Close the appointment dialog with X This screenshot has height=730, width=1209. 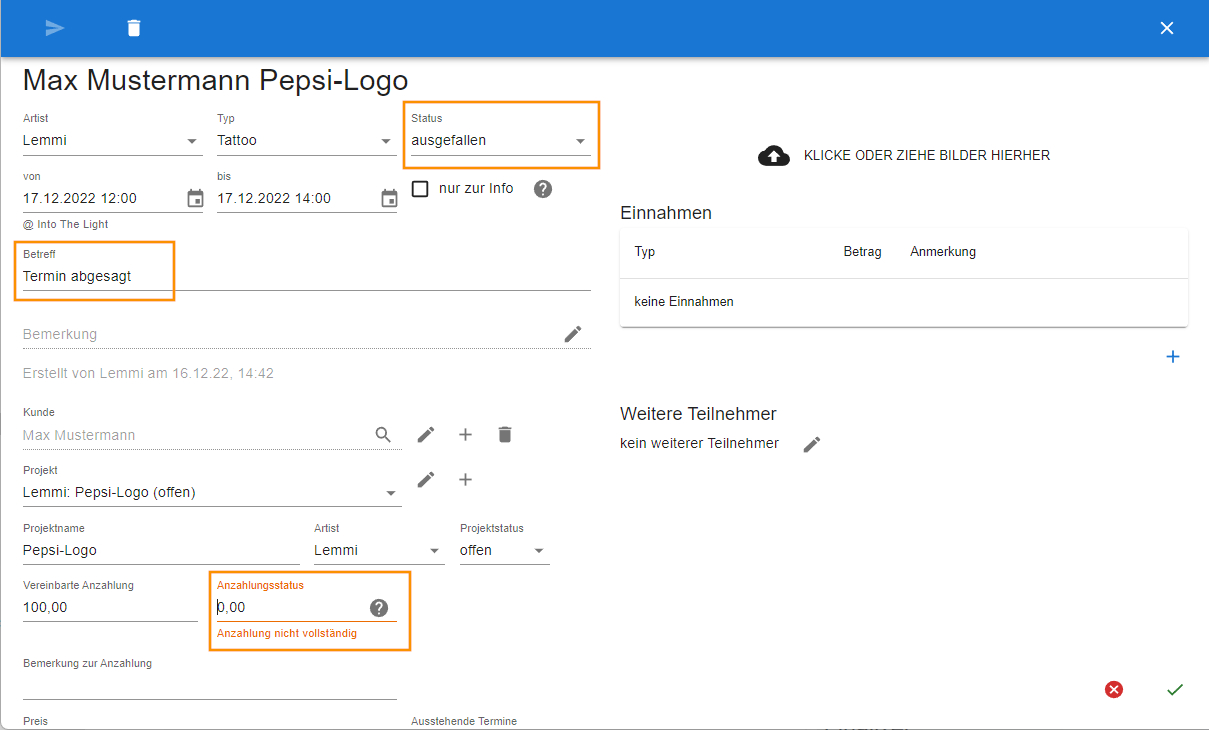click(x=1167, y=28)
